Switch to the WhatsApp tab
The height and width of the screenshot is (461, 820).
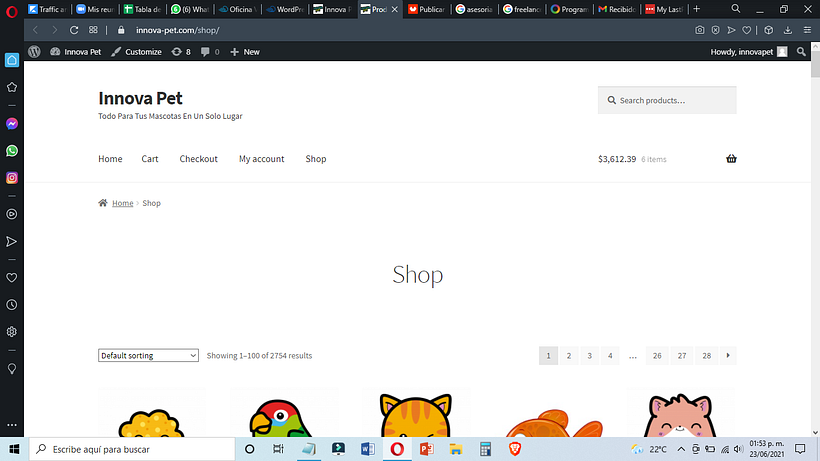pos(190,9)
